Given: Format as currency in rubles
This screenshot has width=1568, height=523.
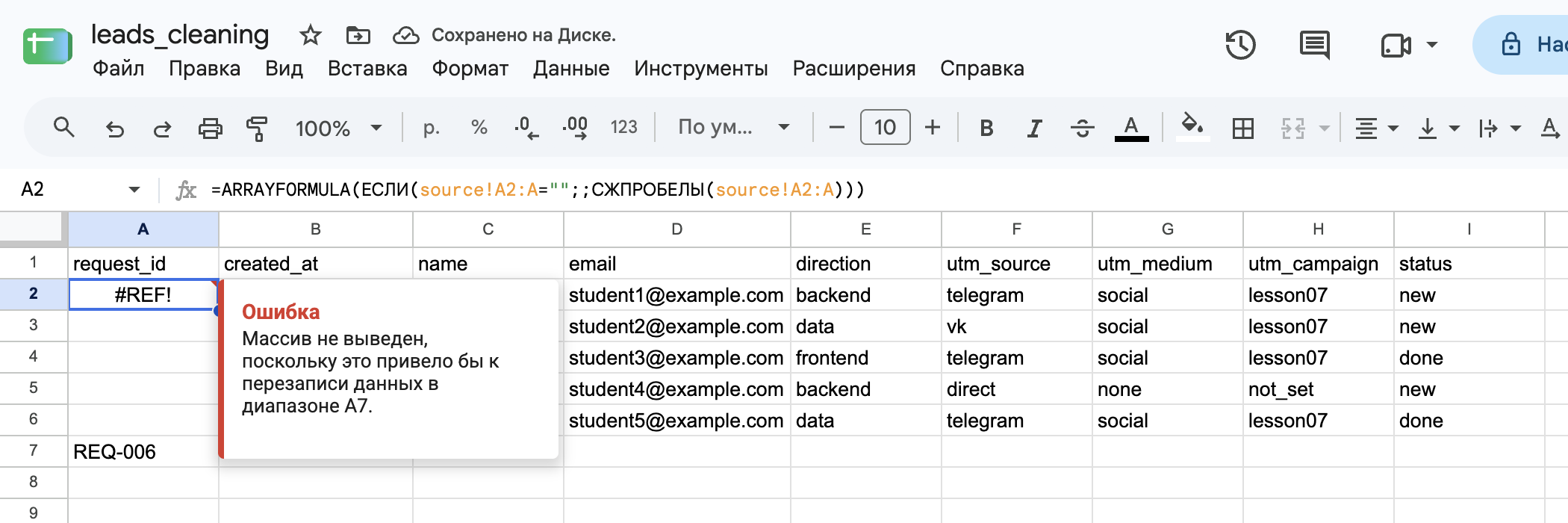Looking at the screenshot, I should pos(431,128).
